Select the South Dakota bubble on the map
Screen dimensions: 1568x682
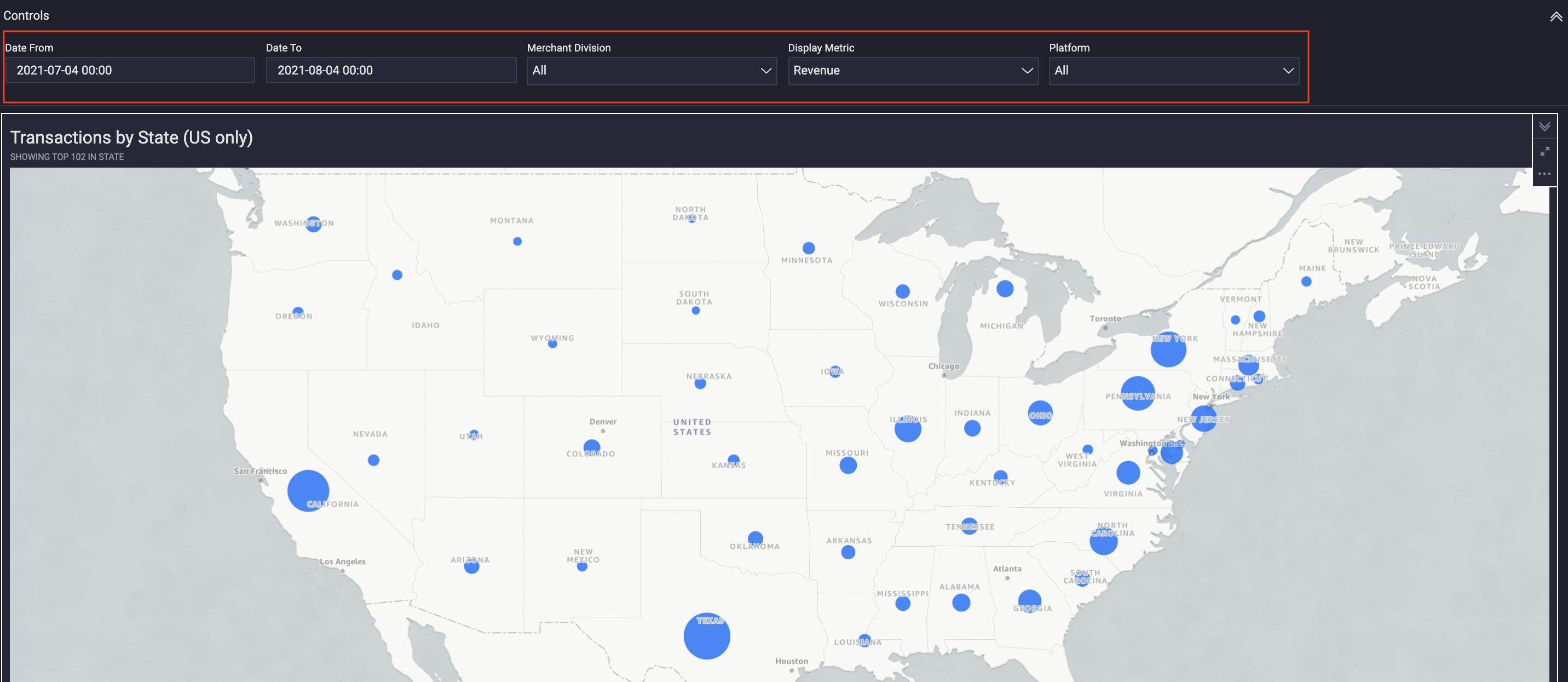tap(696, 311)
